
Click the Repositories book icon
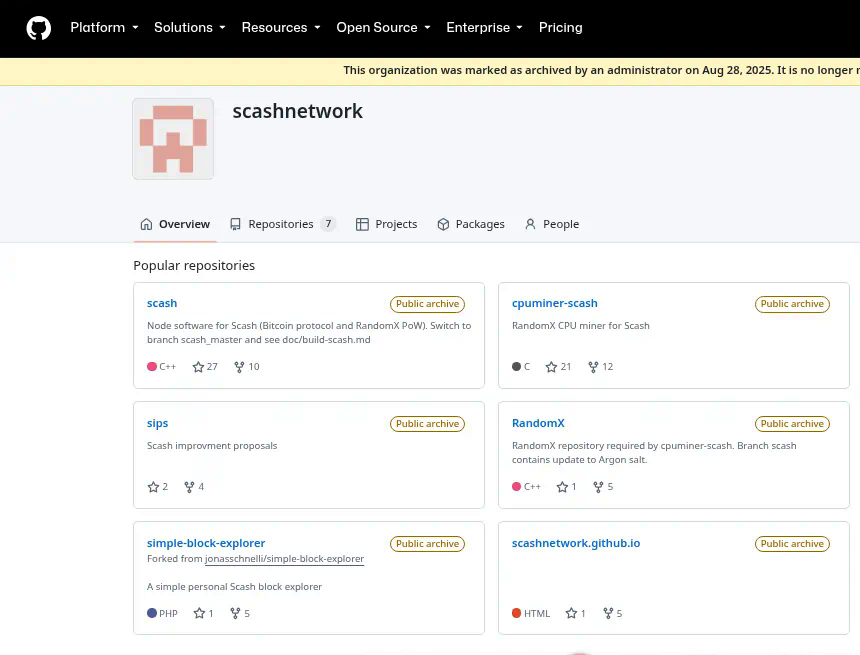235,224
